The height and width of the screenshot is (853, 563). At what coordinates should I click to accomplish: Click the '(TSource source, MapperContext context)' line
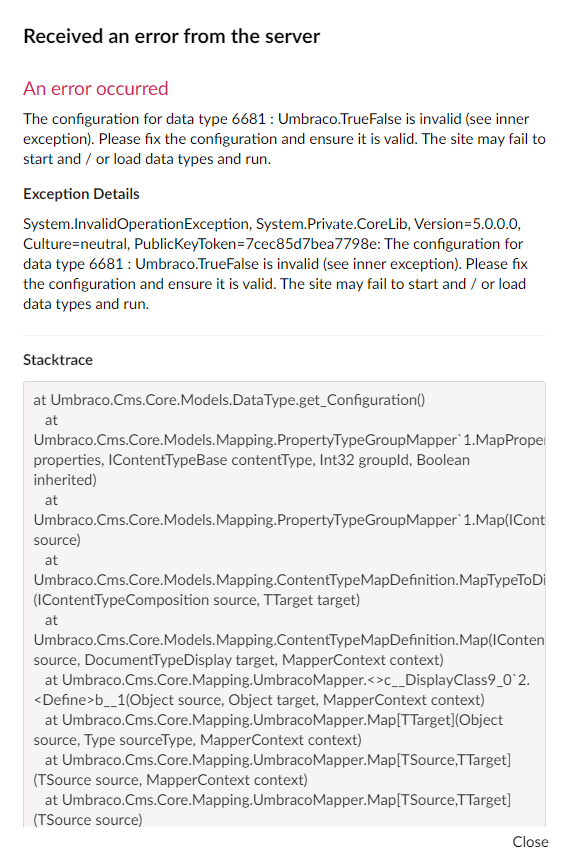(x=170, y=780)
